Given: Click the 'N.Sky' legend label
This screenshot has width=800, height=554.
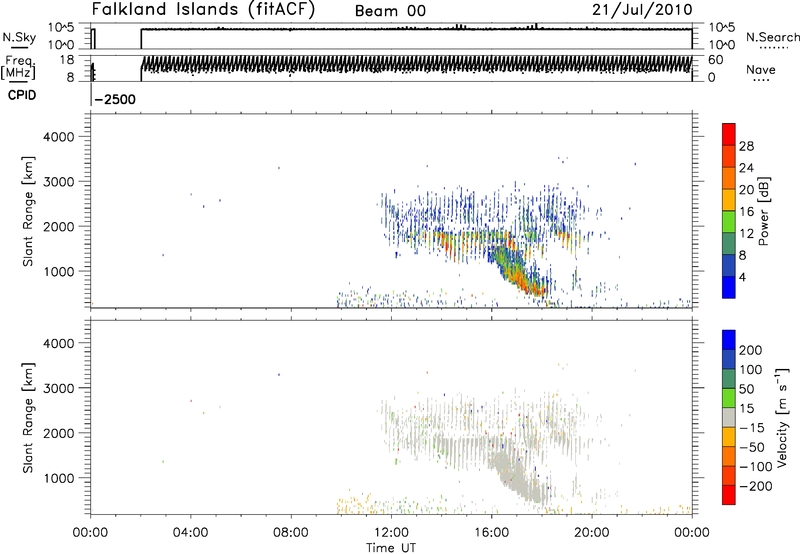Looking at the screenshot, I should pyautogui.click(x=19, y=38).
